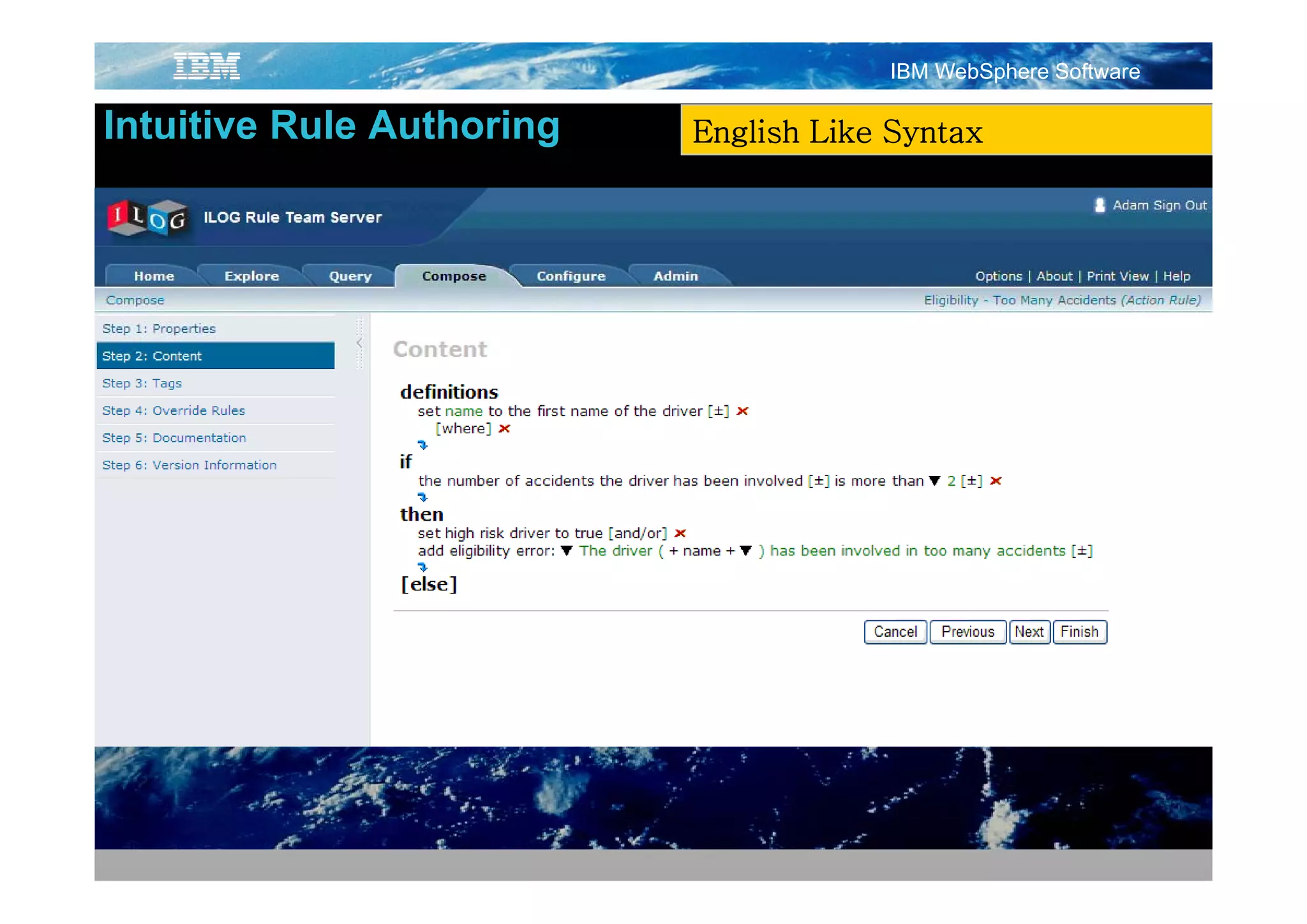This screenshot has height=924, width=1307.
Task: Open the Options link
Action: [999, 276]
